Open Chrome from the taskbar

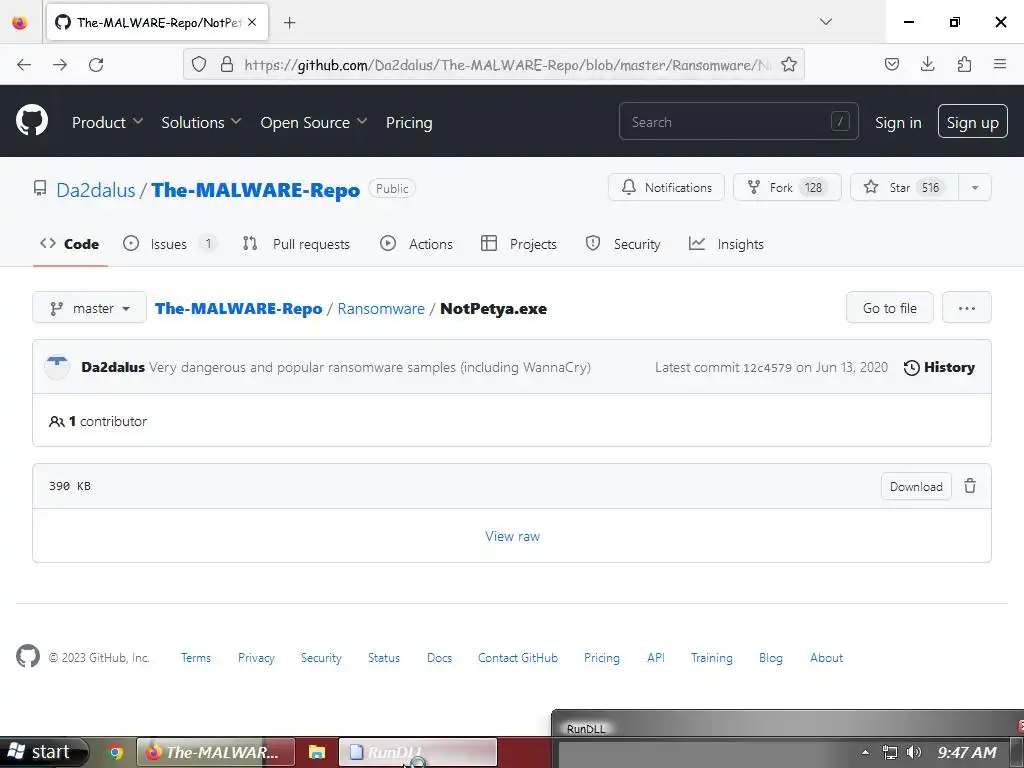point(116,752)
